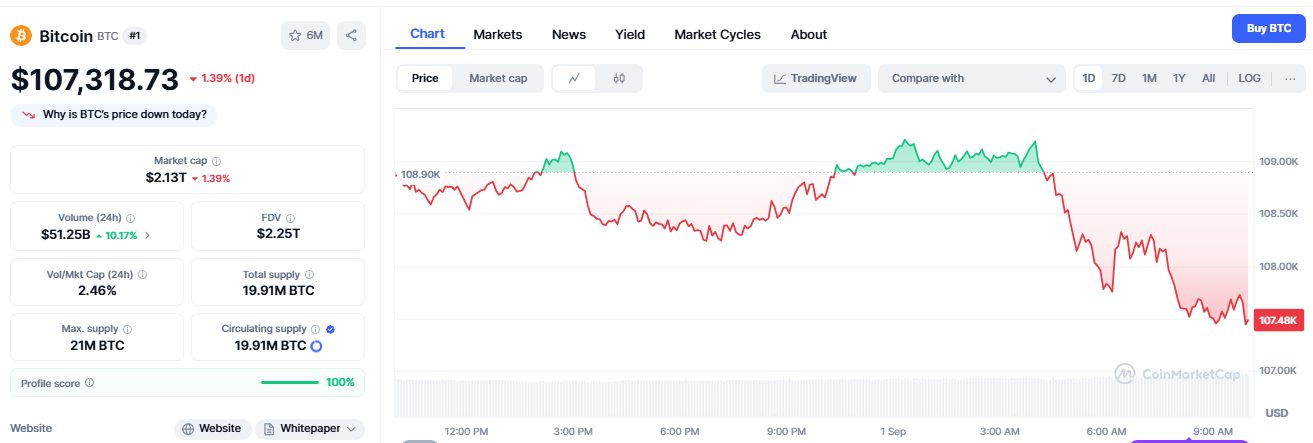The image size is (1313, 443).
Task: Click the $51.25B volume value
Action: (x=66, y=235)
